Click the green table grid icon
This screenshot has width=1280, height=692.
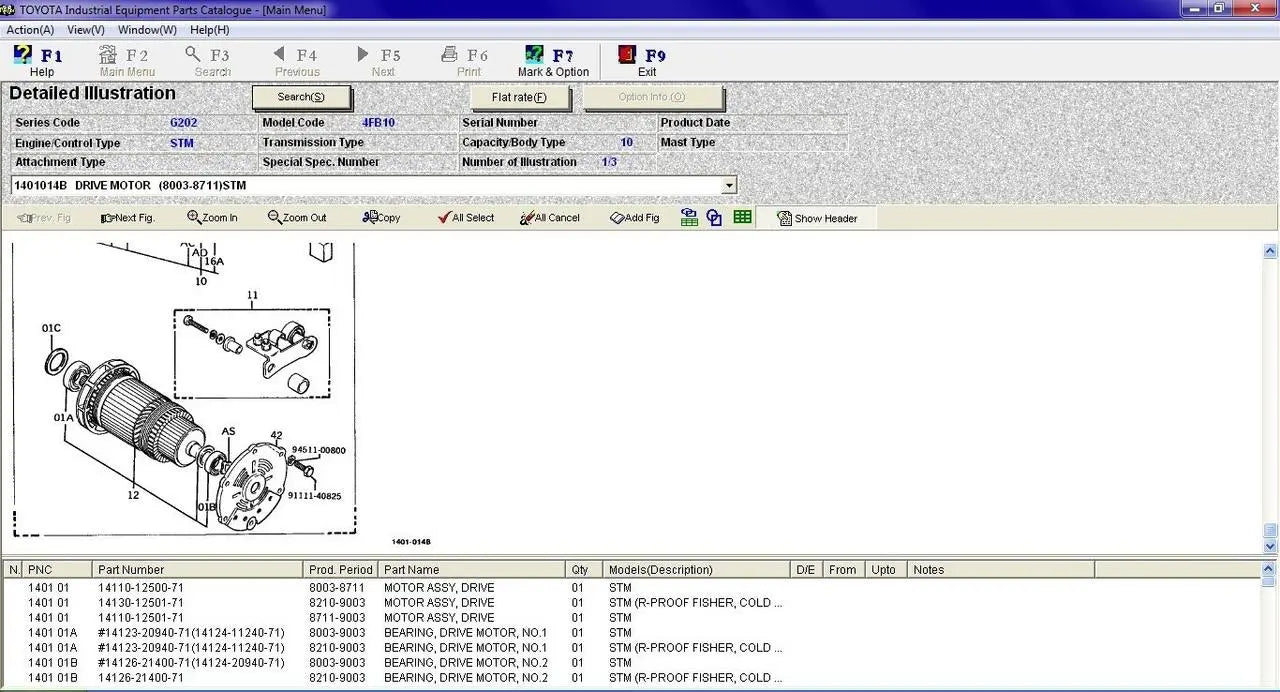click(742, 216)
